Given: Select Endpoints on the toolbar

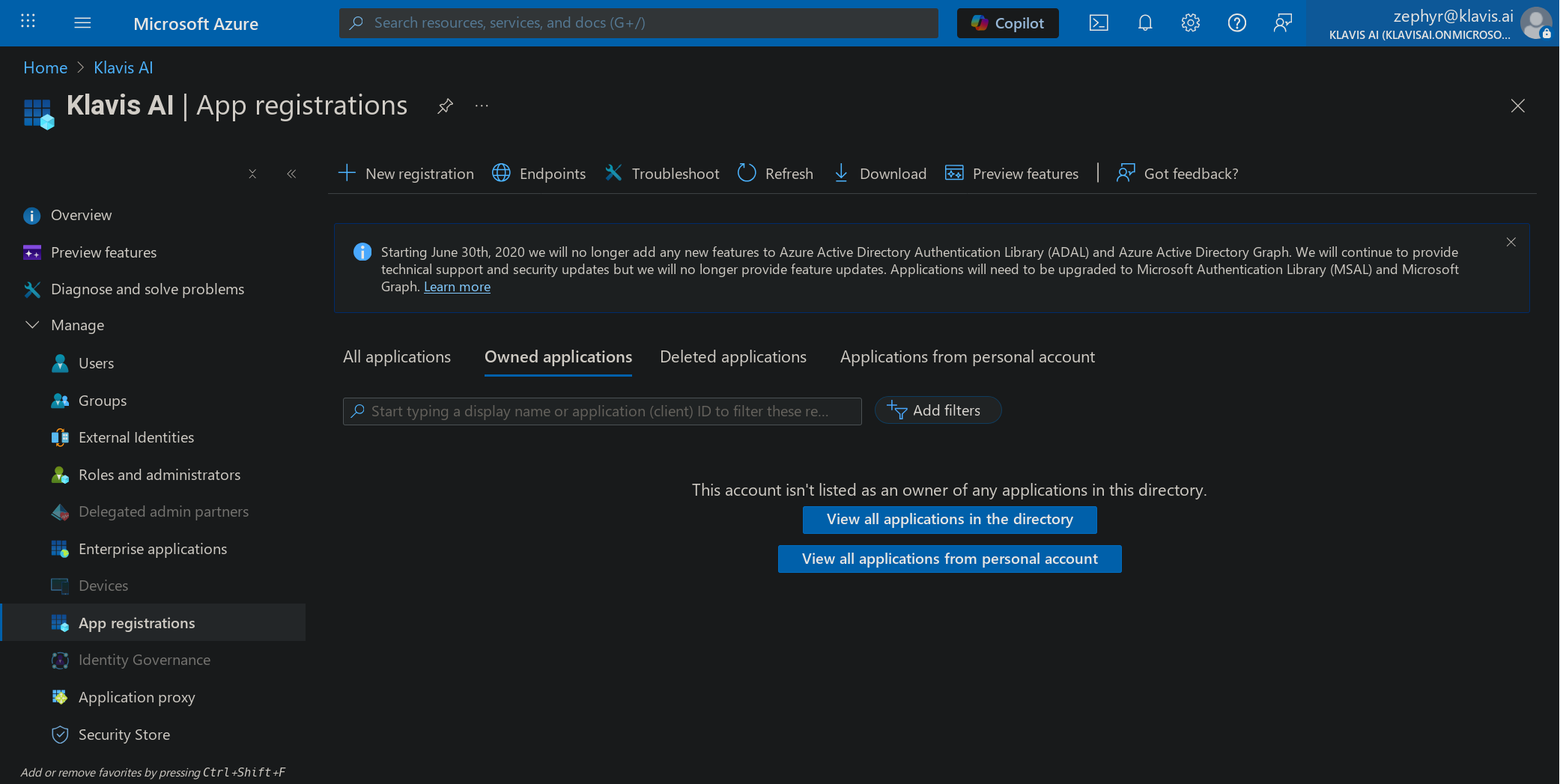Looking at the screenshot, I should [x=538, y=173].
